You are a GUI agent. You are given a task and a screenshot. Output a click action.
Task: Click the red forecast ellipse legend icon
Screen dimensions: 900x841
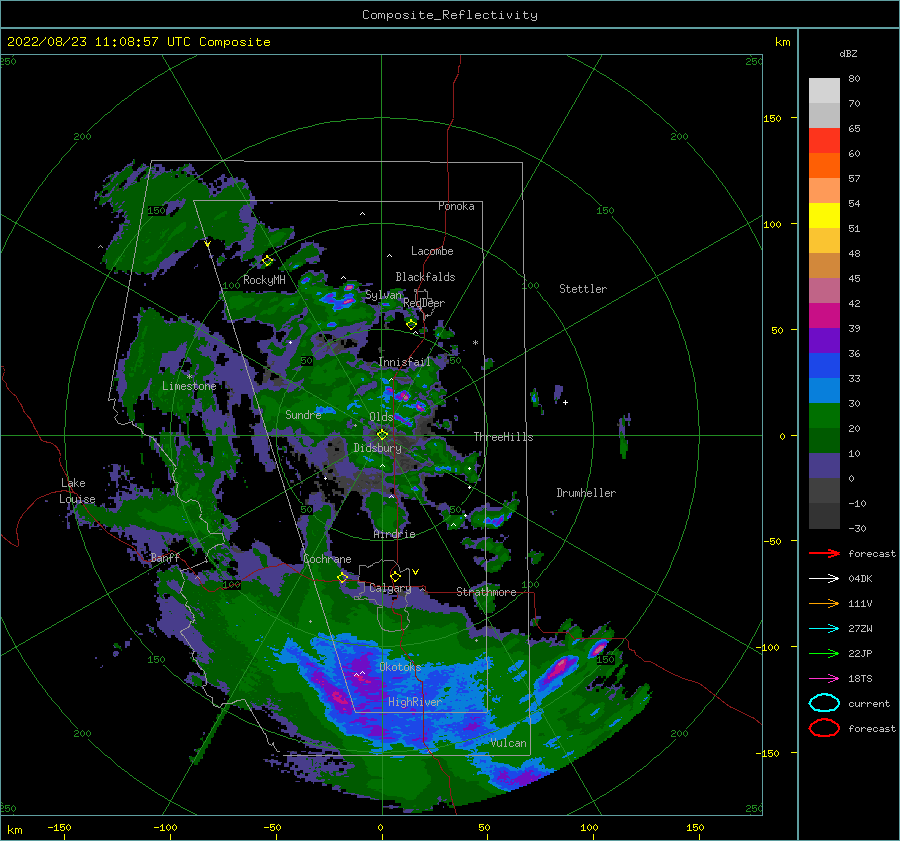pos(824,728)
